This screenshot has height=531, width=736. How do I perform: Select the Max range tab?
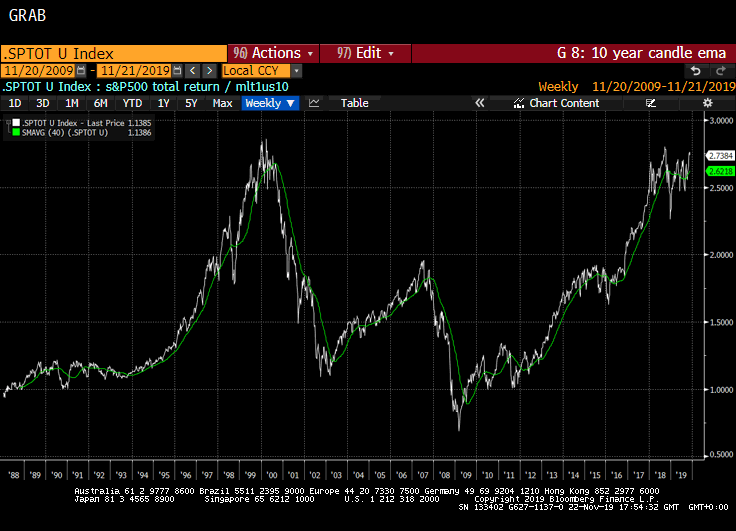pos(222,103)
